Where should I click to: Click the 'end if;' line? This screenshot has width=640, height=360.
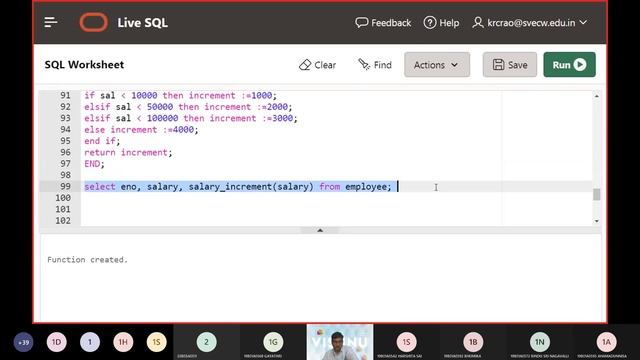tap(102, 141)
